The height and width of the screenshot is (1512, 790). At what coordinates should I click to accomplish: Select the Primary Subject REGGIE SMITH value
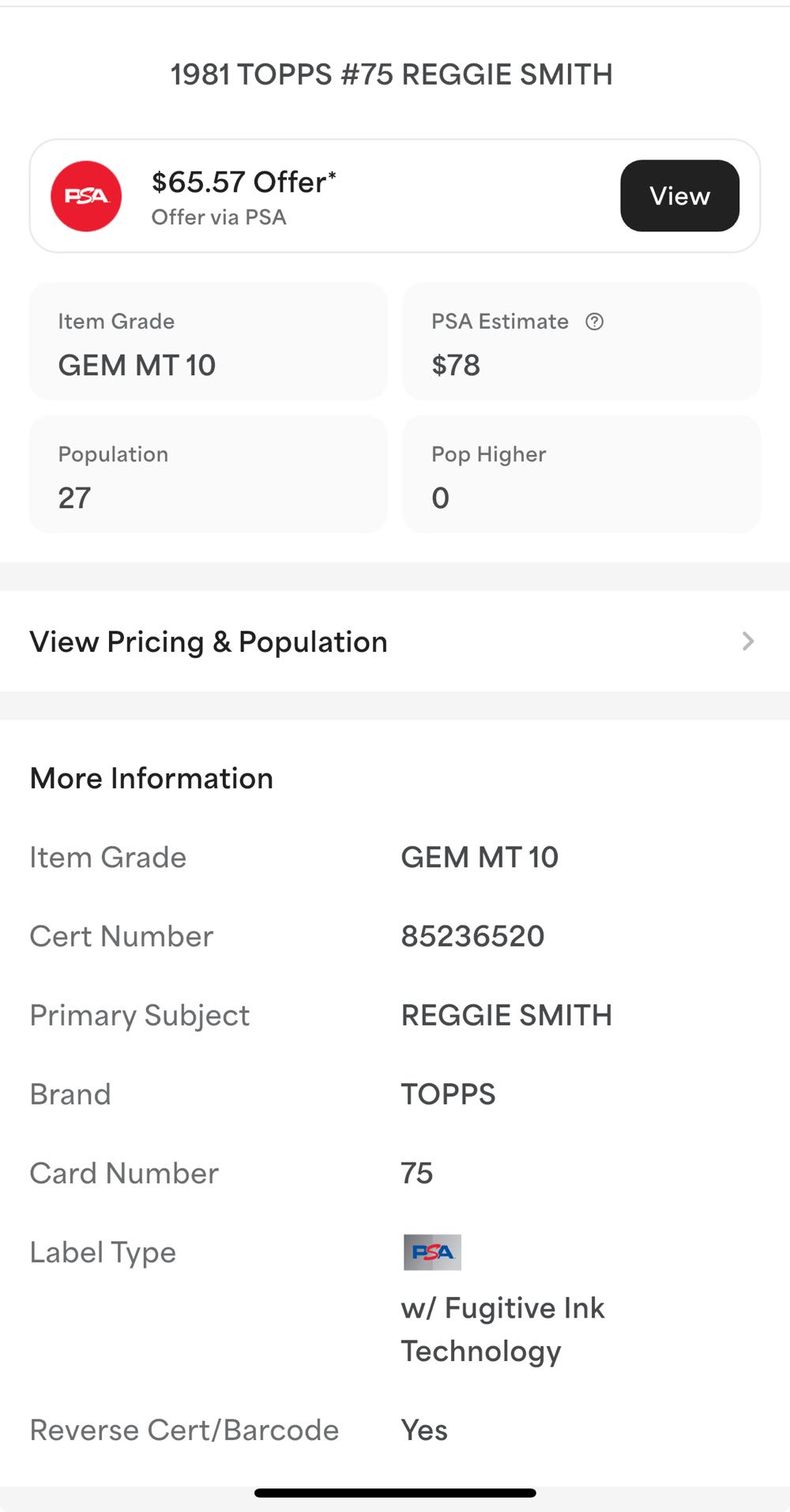506,1015
